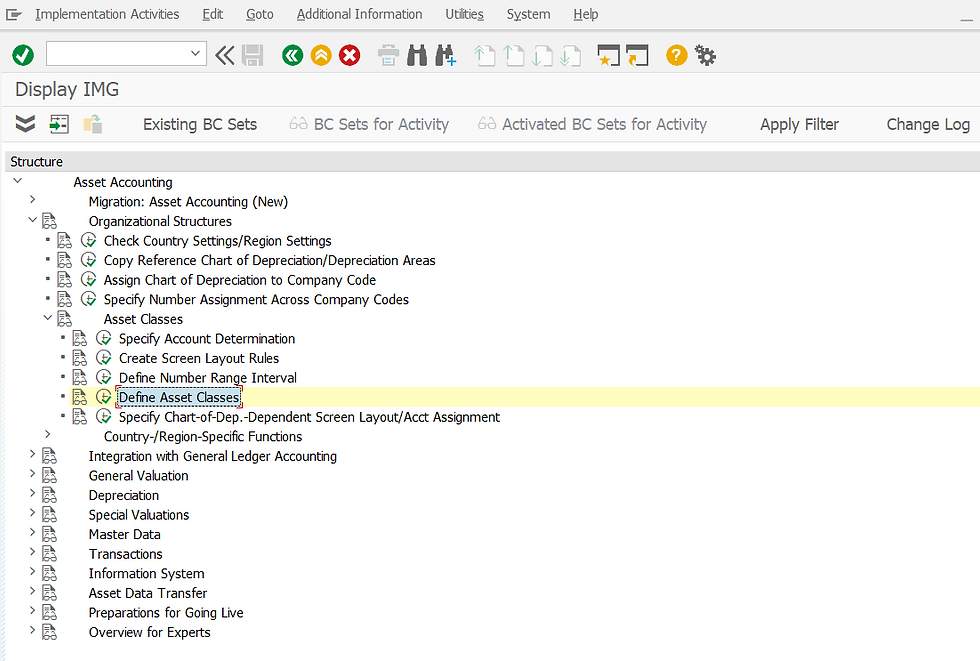Click the Create New Session icon
The width and height of the screenshot is (980, 661).
(x=609, y=56)
